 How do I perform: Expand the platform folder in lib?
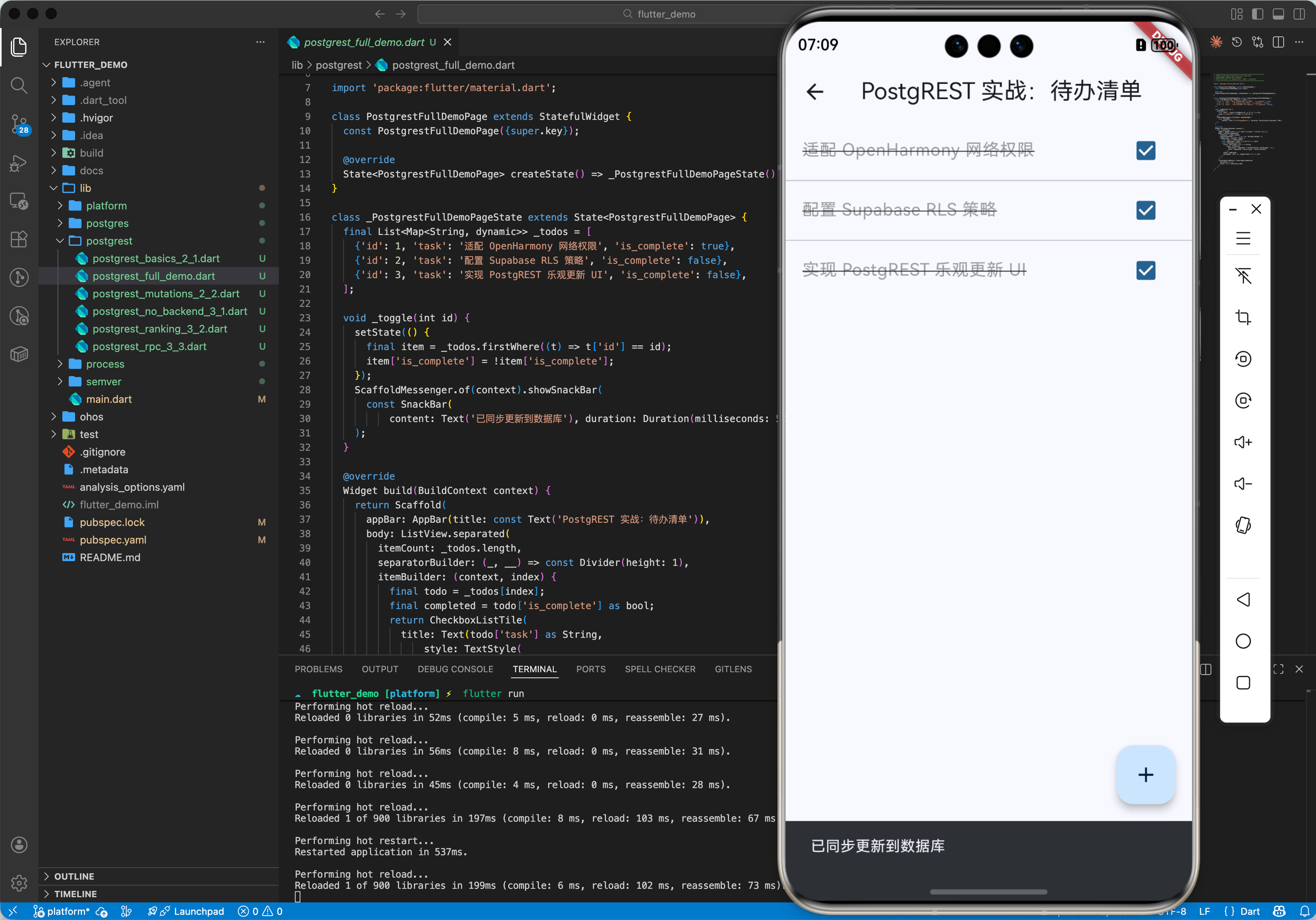(106, 206)
